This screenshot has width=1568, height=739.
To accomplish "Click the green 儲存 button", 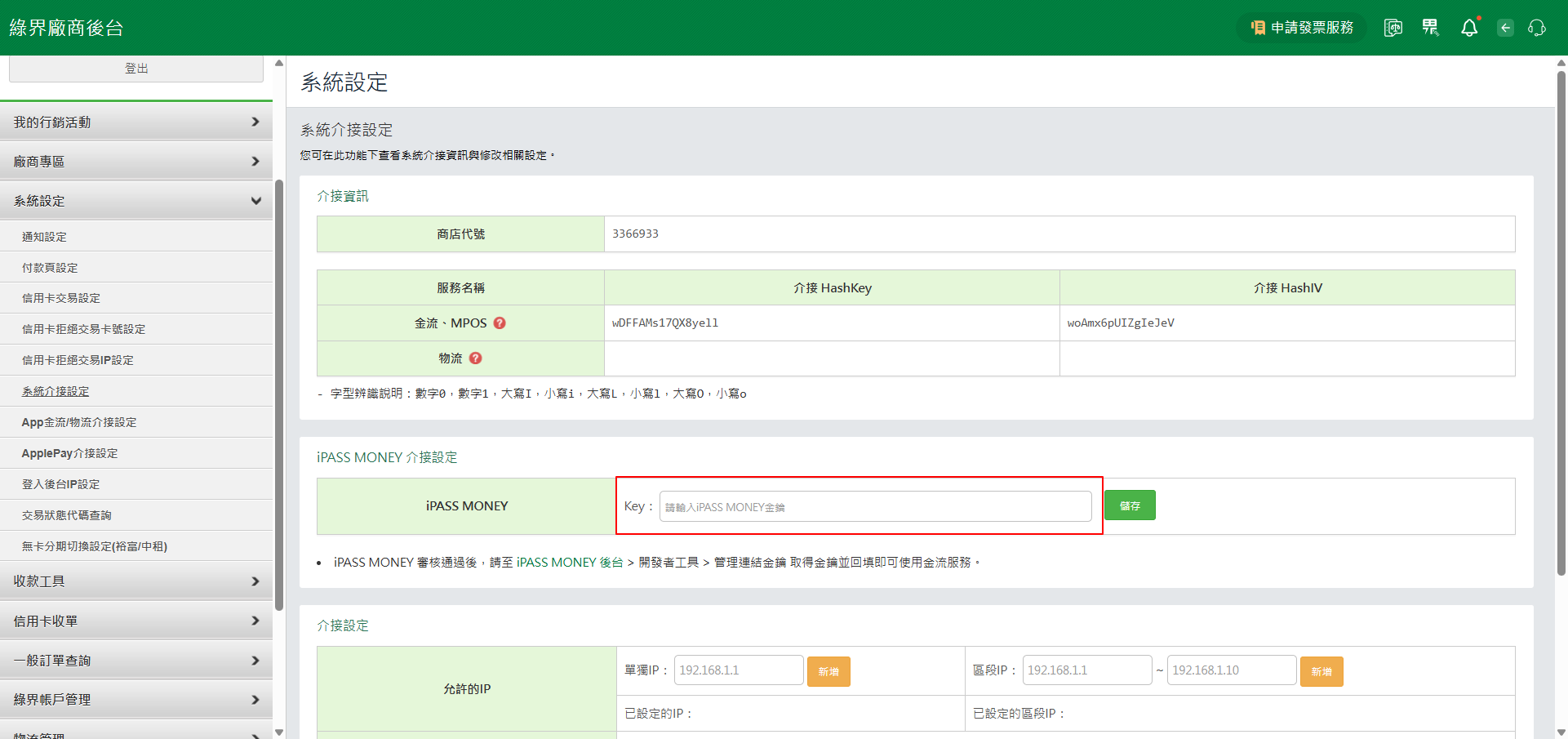I will [x=1129, y=505].
